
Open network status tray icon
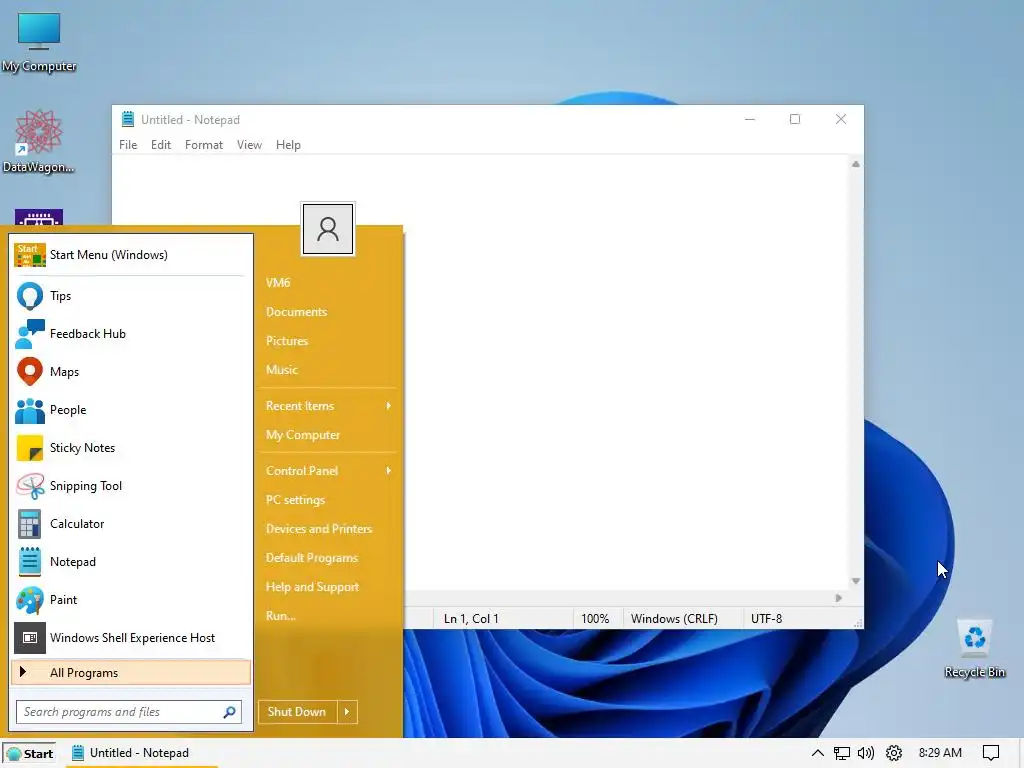842,753
